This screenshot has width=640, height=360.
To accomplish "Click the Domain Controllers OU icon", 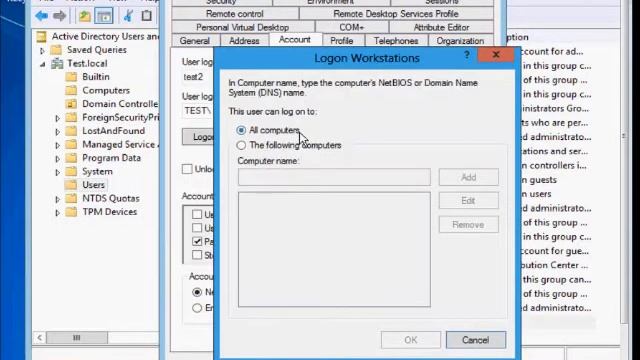I will [71, 104].
